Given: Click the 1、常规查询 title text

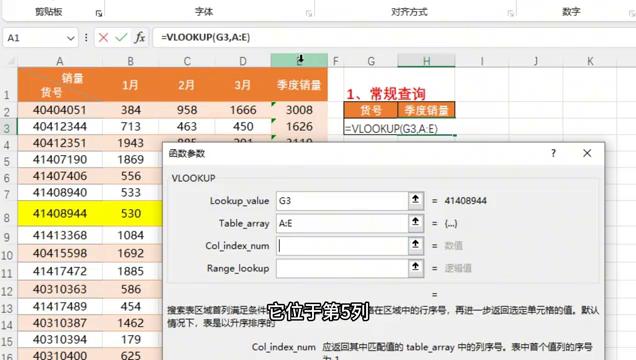Looking at the screenshot, I should (x=386, y=94).
